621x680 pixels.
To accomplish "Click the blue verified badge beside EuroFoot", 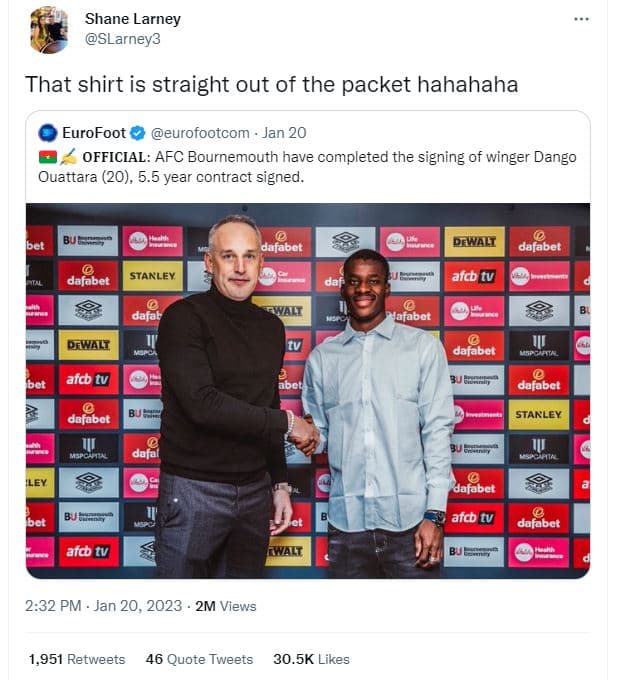I will tap(138, 133).
